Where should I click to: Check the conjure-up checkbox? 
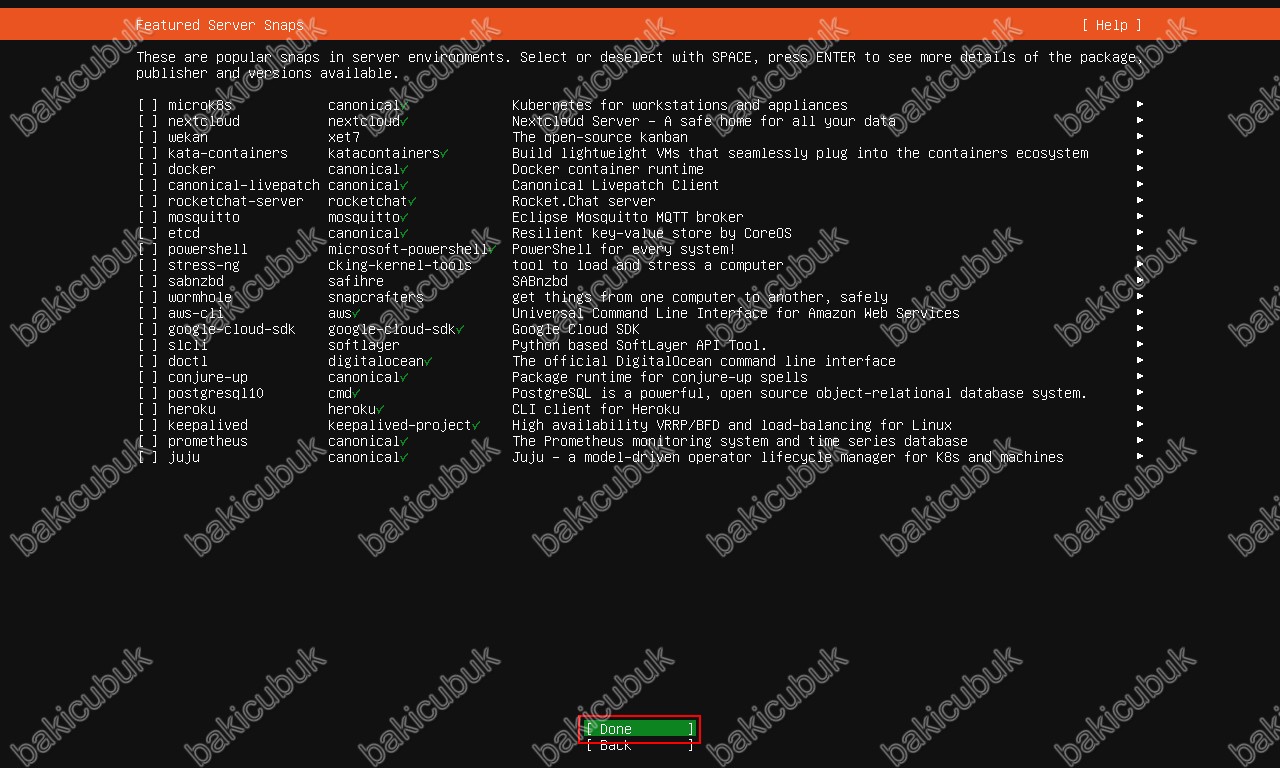(x=148, y=377)
